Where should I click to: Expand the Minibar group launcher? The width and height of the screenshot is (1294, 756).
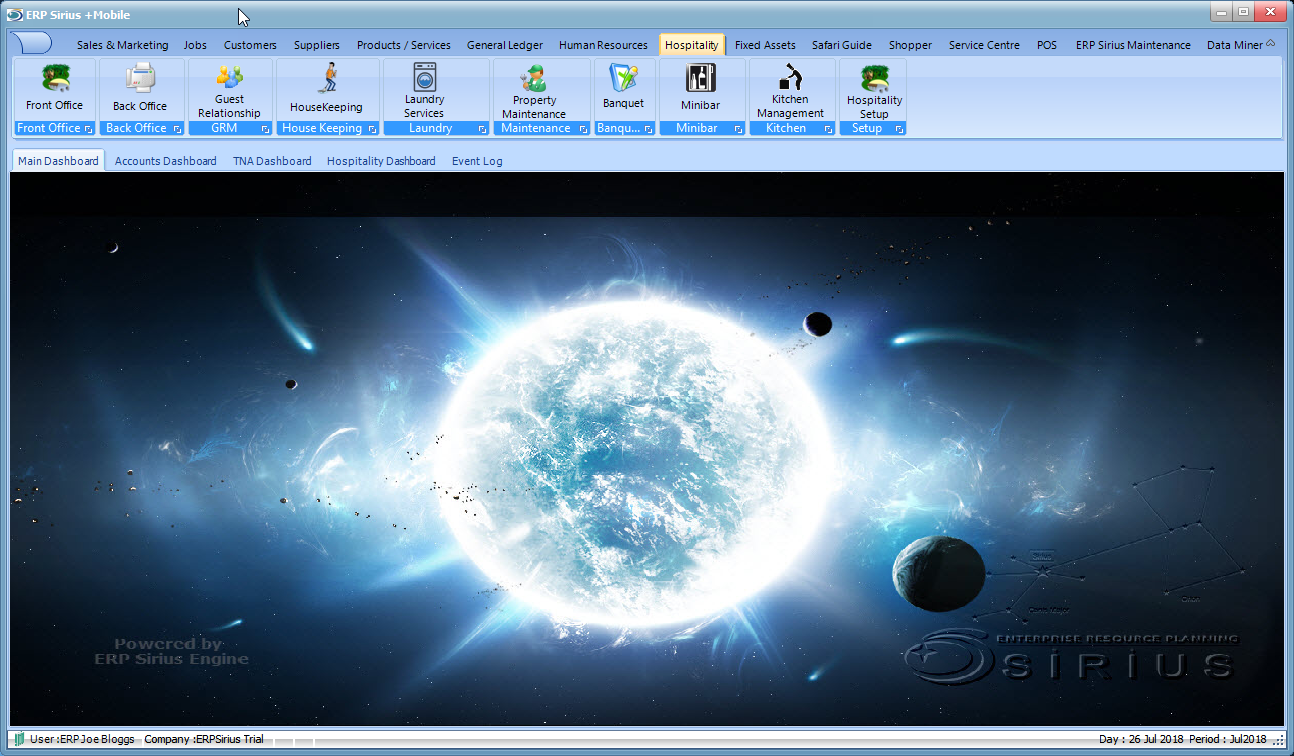(737, 129)
